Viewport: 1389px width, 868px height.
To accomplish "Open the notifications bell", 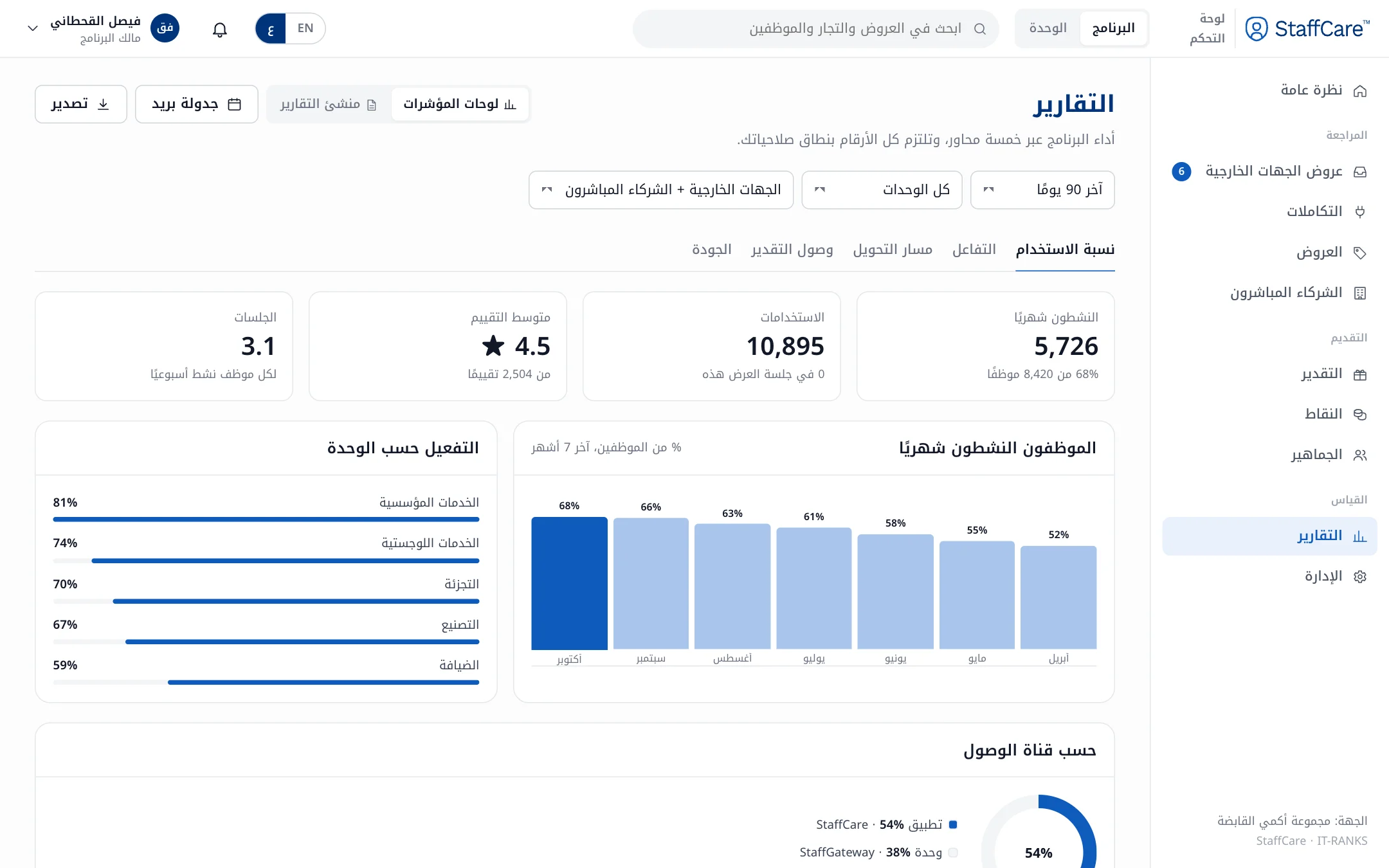I will 220,29.
